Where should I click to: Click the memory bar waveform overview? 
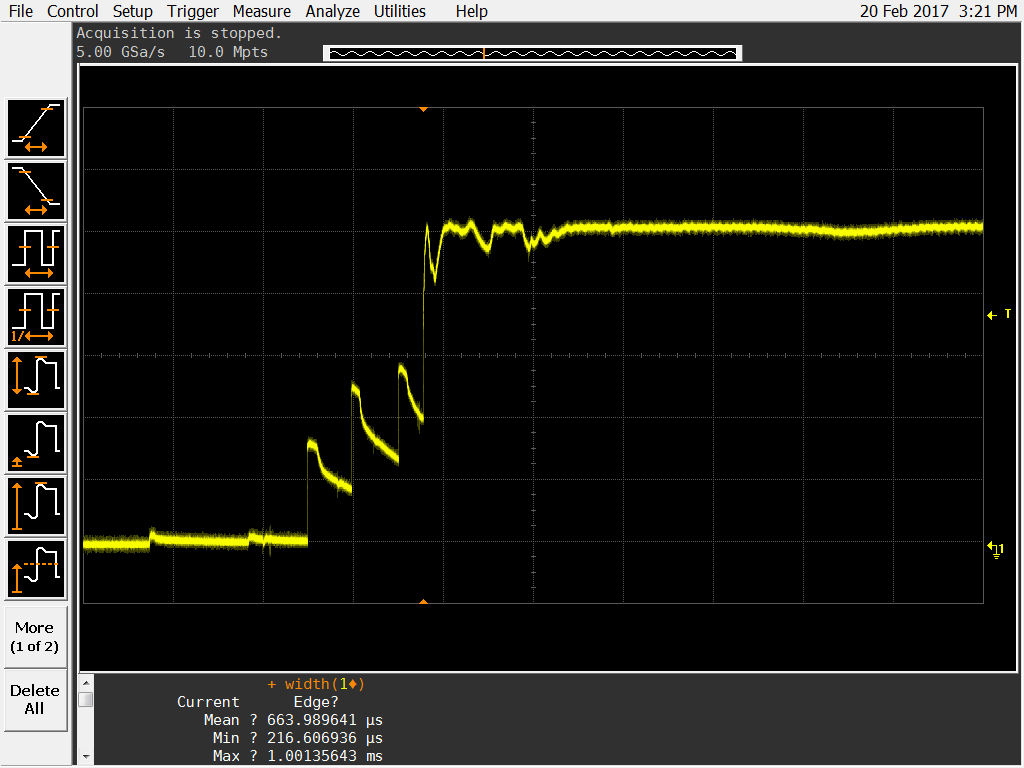pyautogui.click(x=532, y=54)
